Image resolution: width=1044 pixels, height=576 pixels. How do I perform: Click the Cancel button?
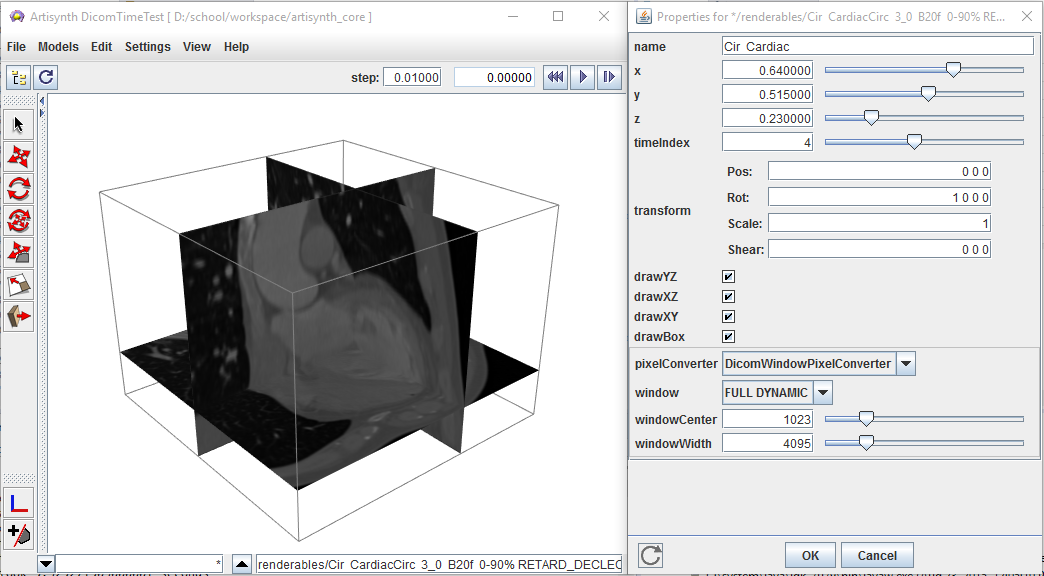click(x=877, y=556)
